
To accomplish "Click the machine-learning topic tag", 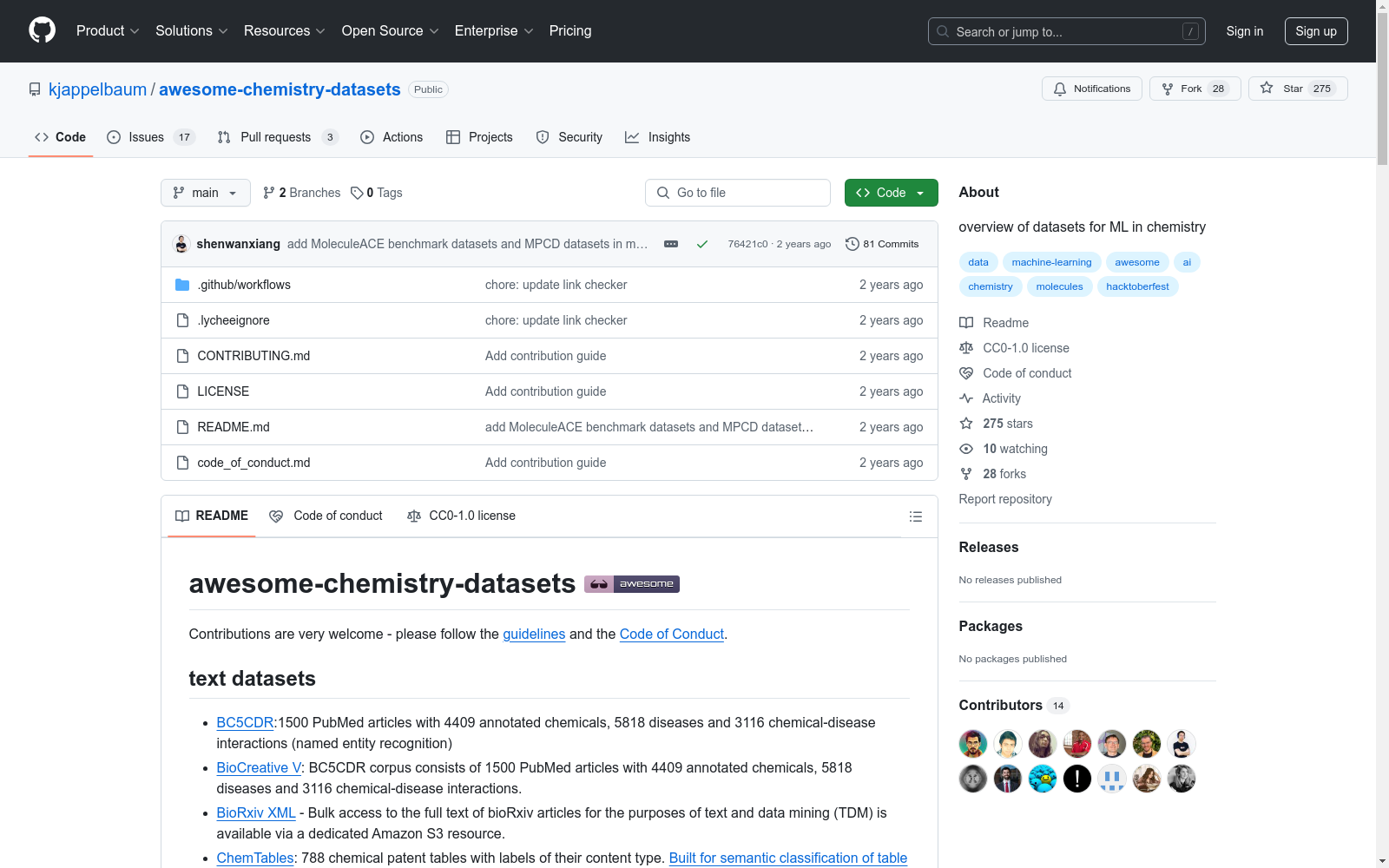I will tap(1051, 262).
